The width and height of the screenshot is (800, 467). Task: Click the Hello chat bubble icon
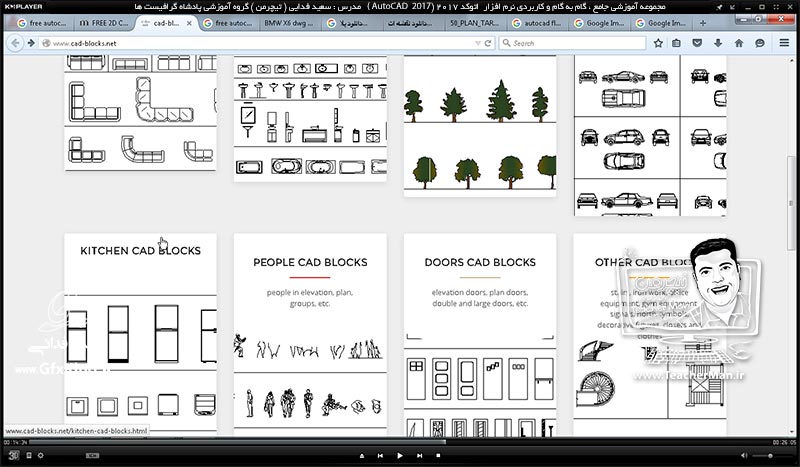click(760, 43)
